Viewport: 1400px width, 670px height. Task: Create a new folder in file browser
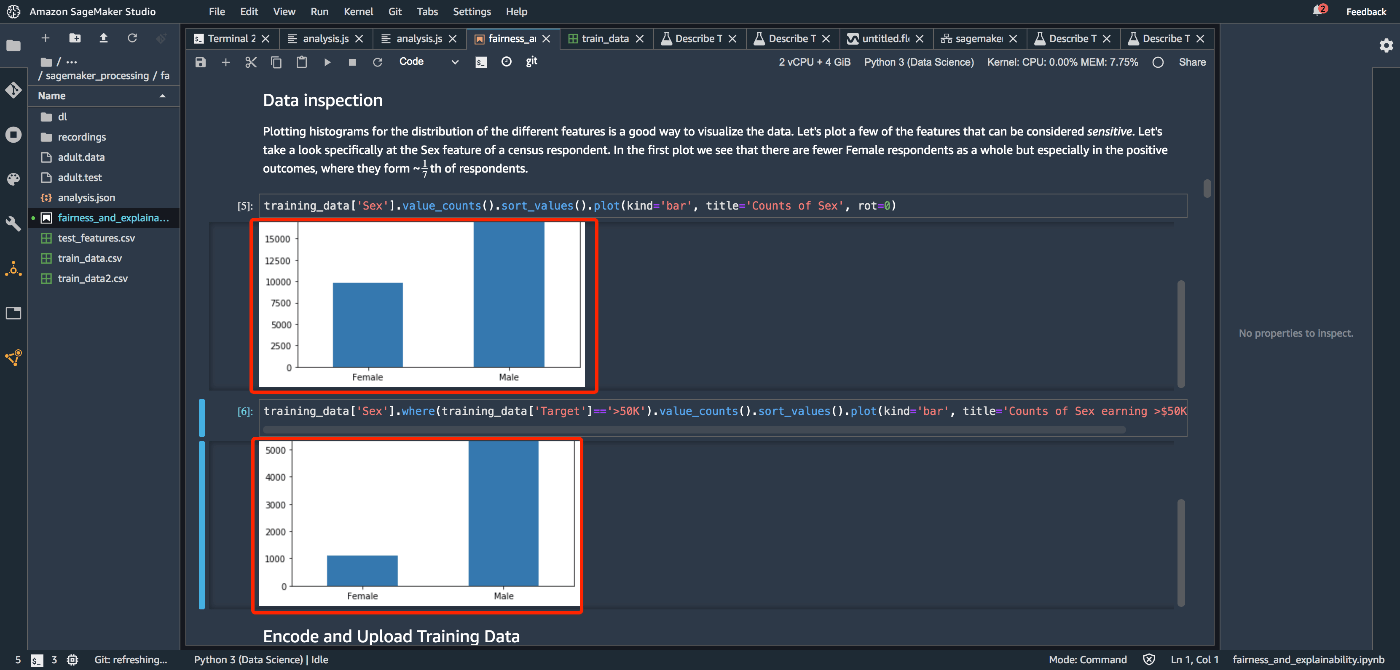tap(74, 38)
